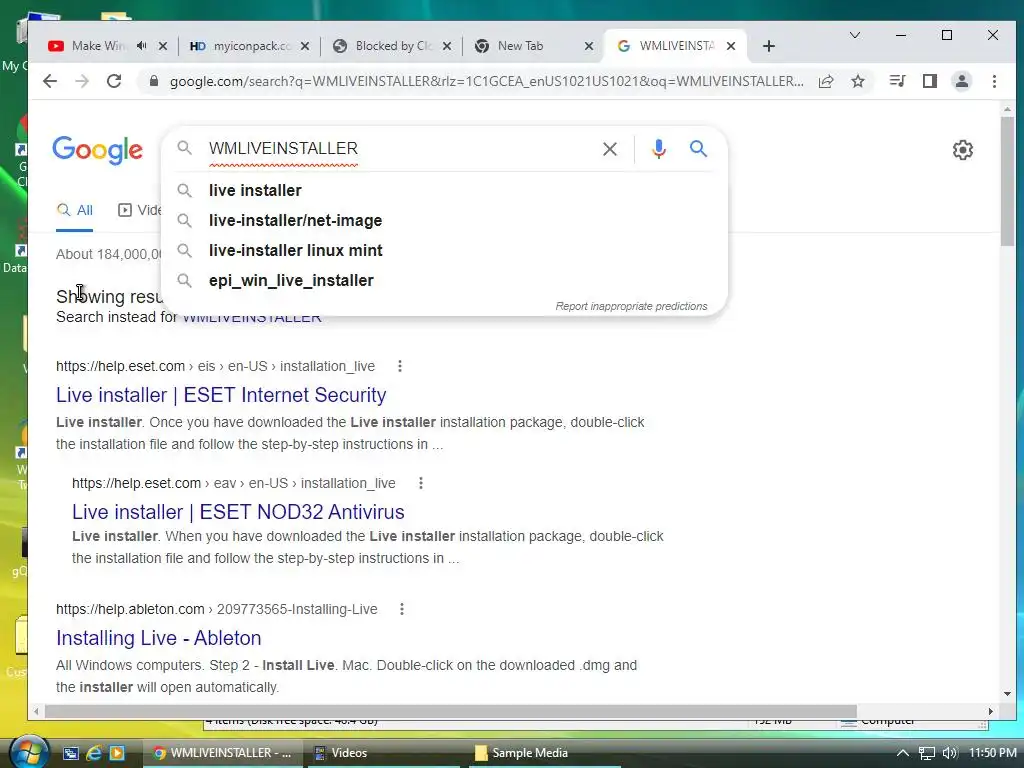Click the help.ableton.com result URL text
1024x768 pixels.
pos(217,609)
